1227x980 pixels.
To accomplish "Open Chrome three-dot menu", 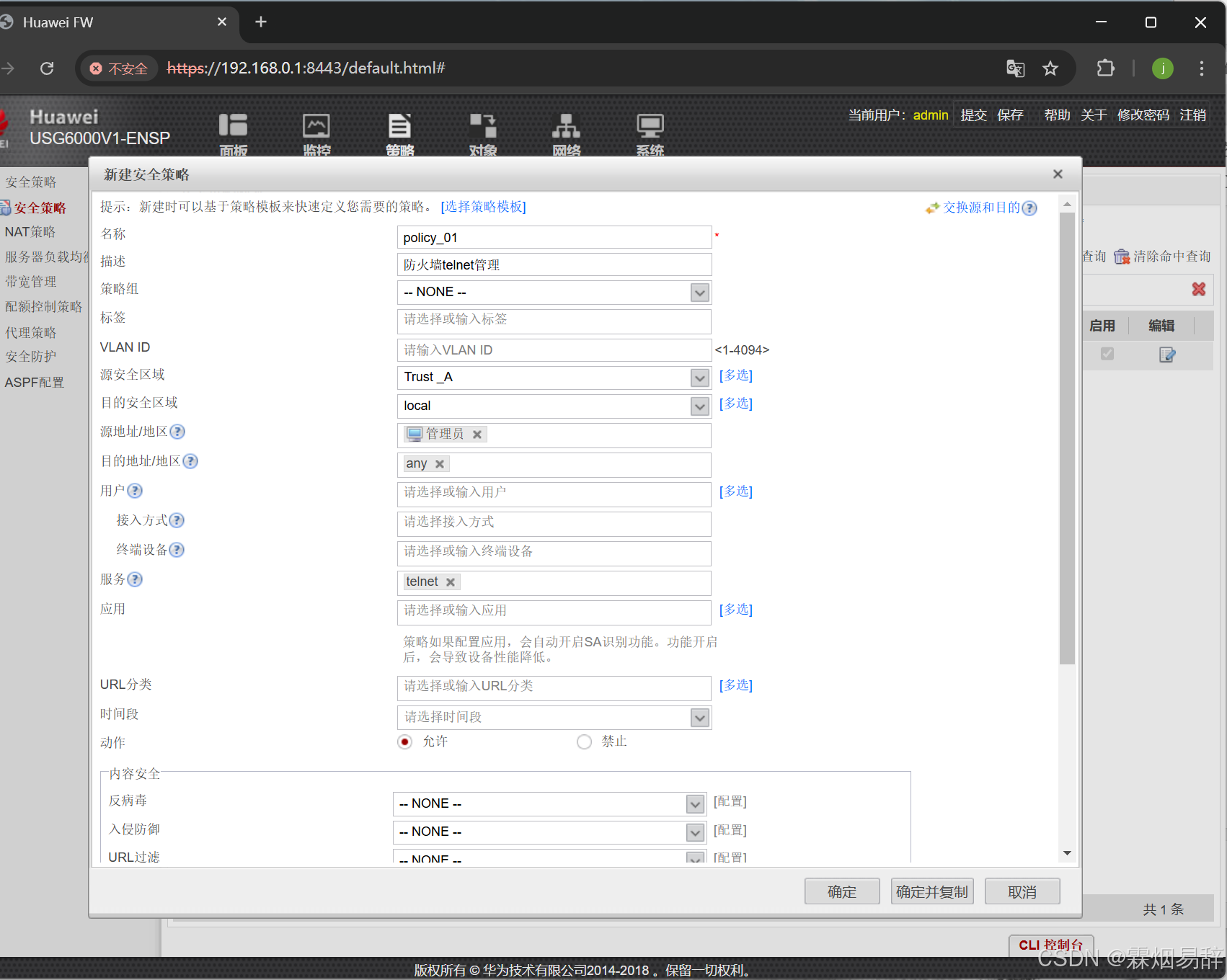I will tap(1201, 68).
